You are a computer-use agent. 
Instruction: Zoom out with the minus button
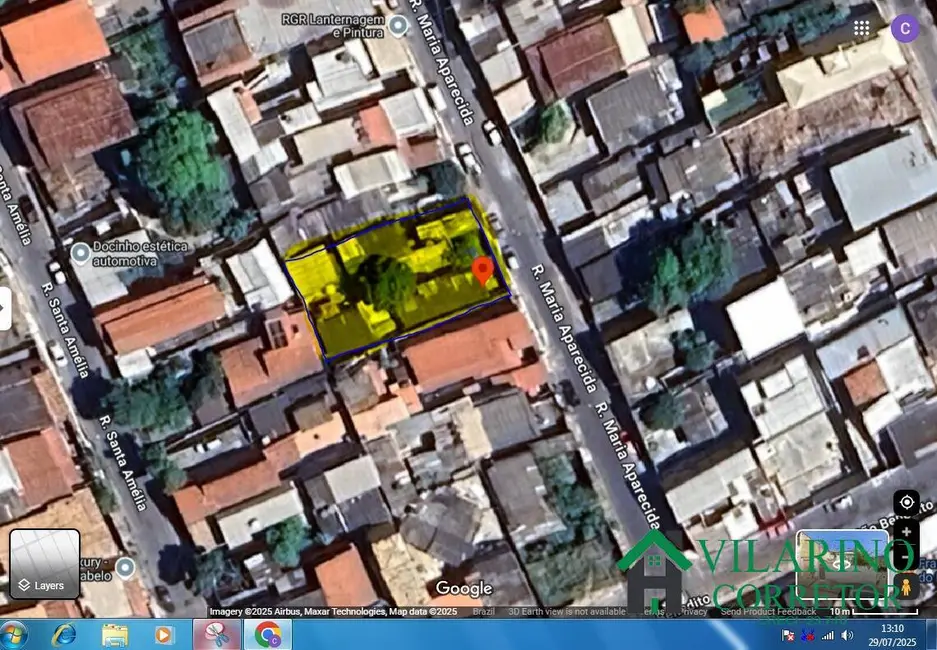906,555
